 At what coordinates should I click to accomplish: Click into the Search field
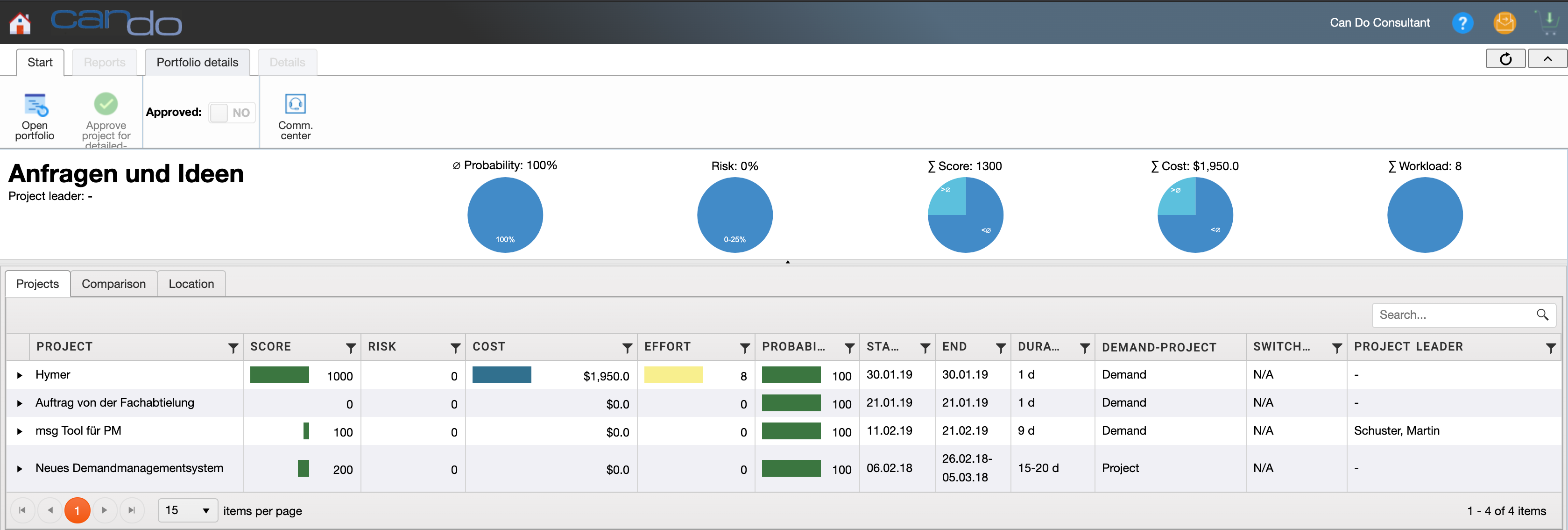1455,315
